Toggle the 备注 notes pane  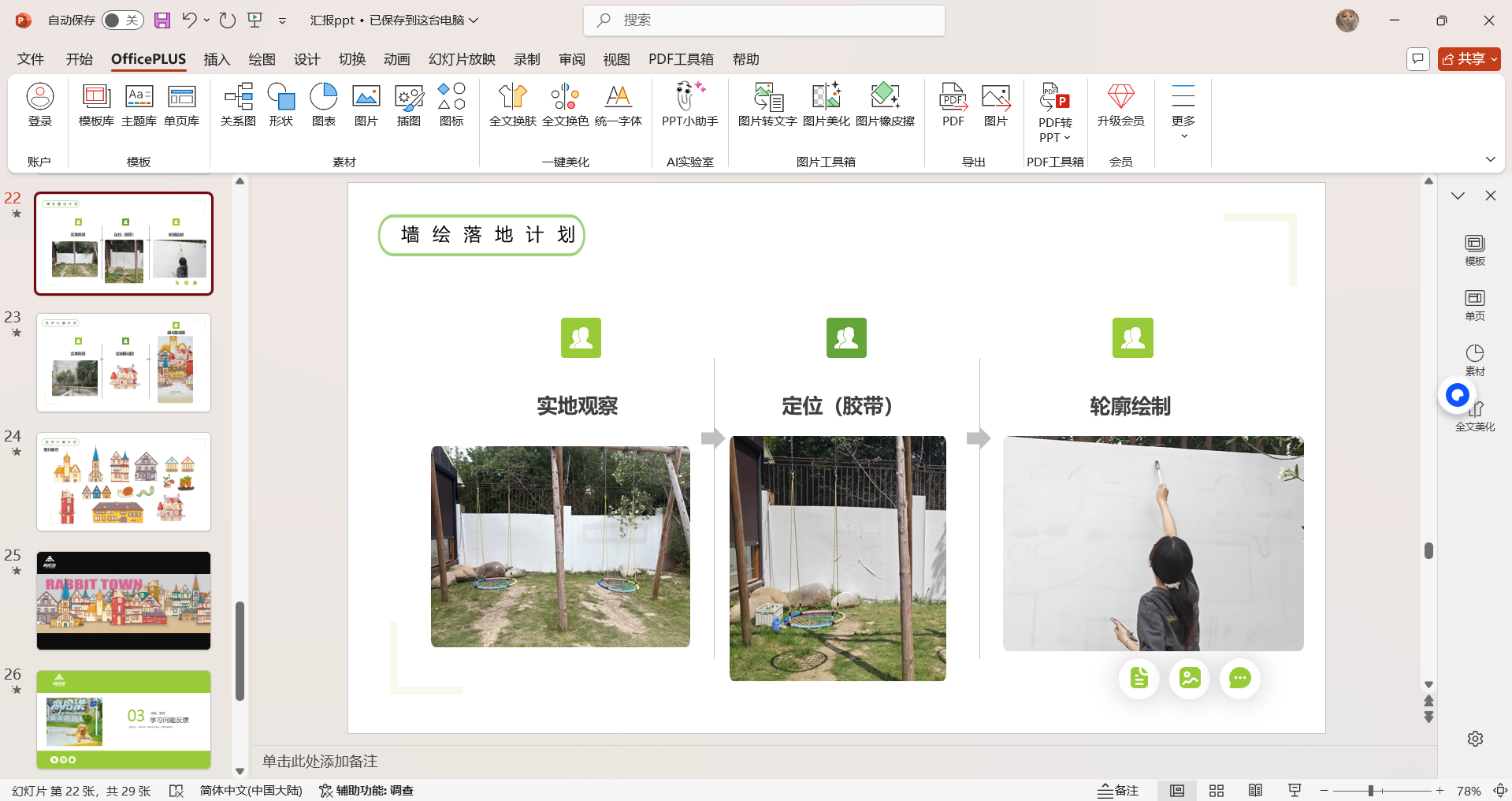pos(1118,791)
